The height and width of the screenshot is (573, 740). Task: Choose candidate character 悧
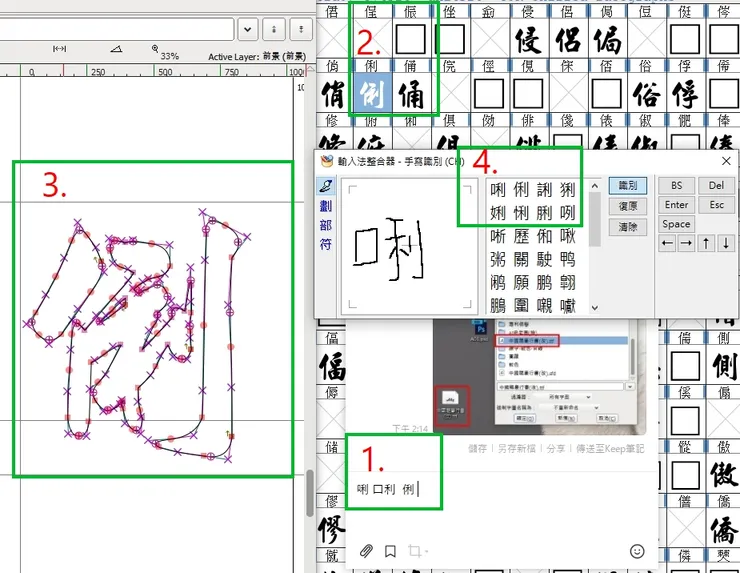point(521,213)
